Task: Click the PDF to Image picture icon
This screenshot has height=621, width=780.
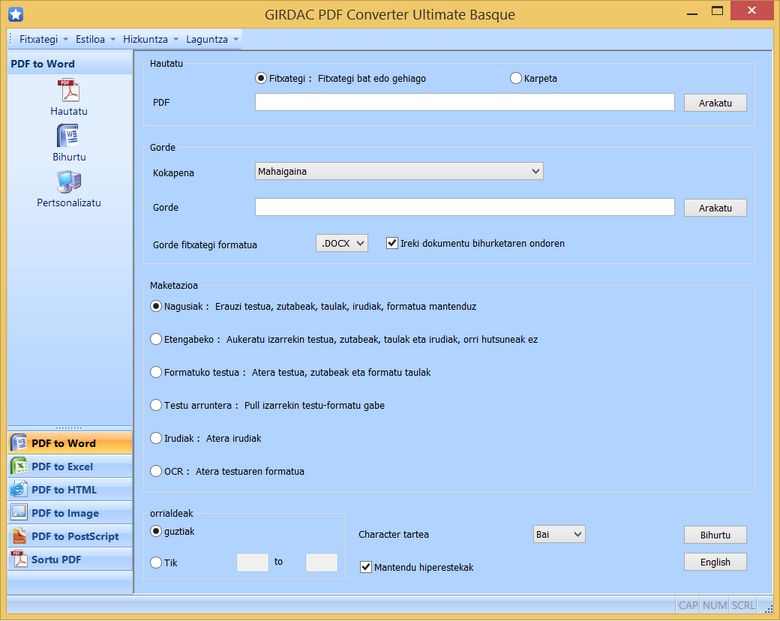Action: pos(19,512)
